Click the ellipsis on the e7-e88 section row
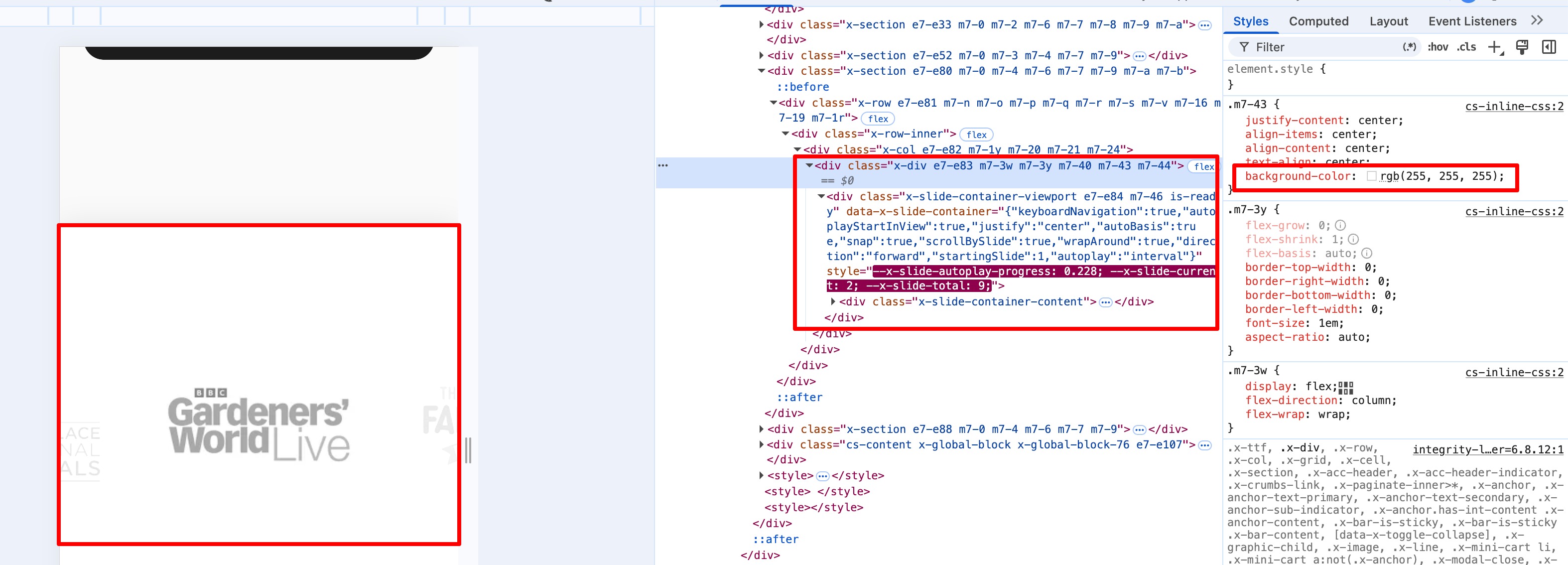This screenshot has height=565, width=1568. [x=1140, y=430]
